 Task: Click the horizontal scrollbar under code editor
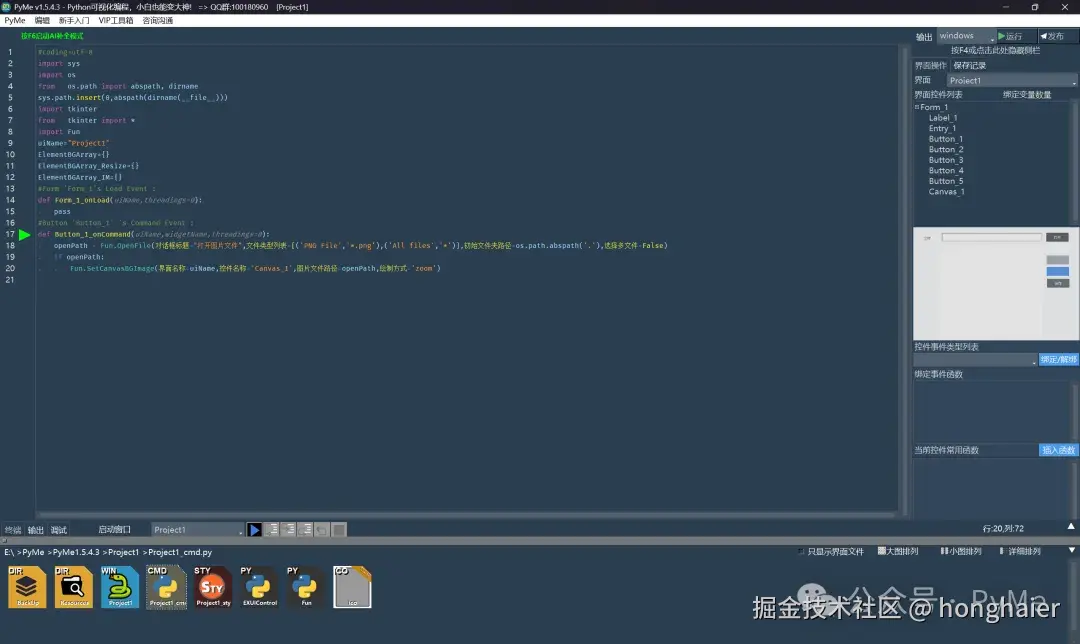(x=466, y=515)
